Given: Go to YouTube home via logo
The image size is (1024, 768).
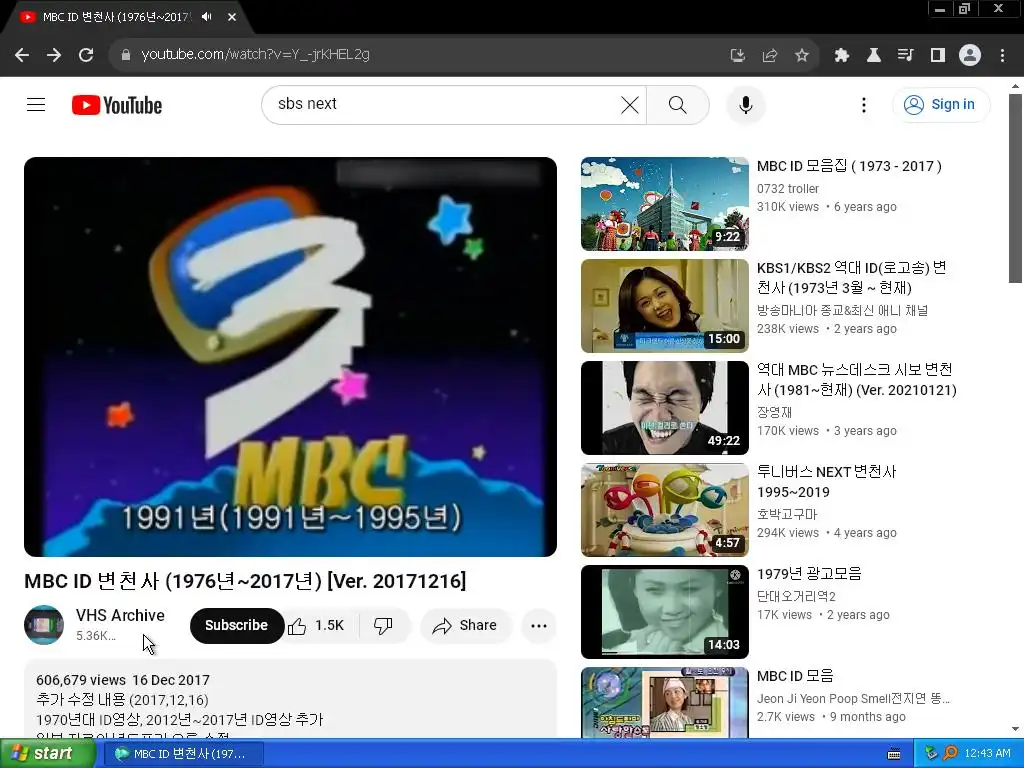Looking at the screenshot, I should 117,105.
